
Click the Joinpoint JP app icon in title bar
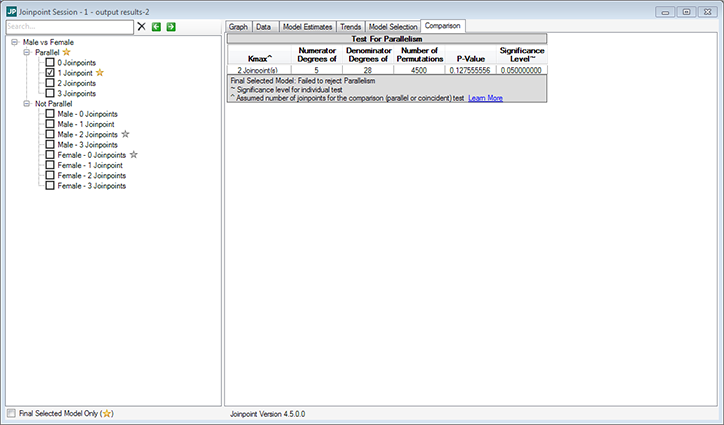(x=11, y=9)
